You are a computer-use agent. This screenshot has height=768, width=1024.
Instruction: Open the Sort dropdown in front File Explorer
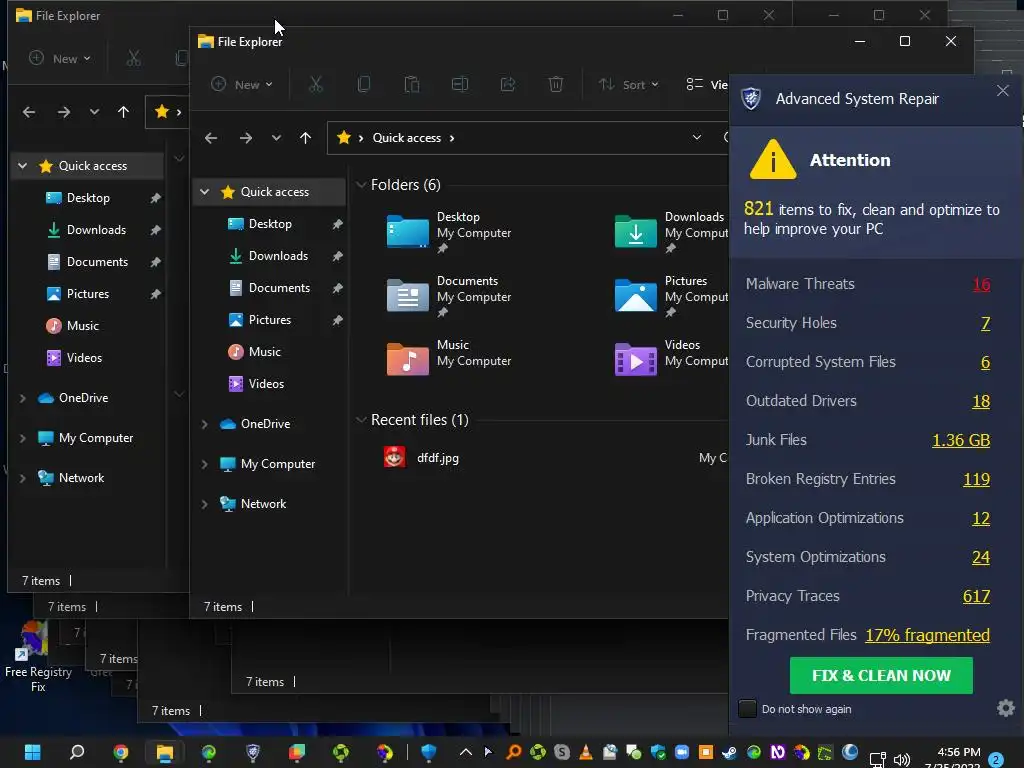pyautogui.click(x=629, y=84)
